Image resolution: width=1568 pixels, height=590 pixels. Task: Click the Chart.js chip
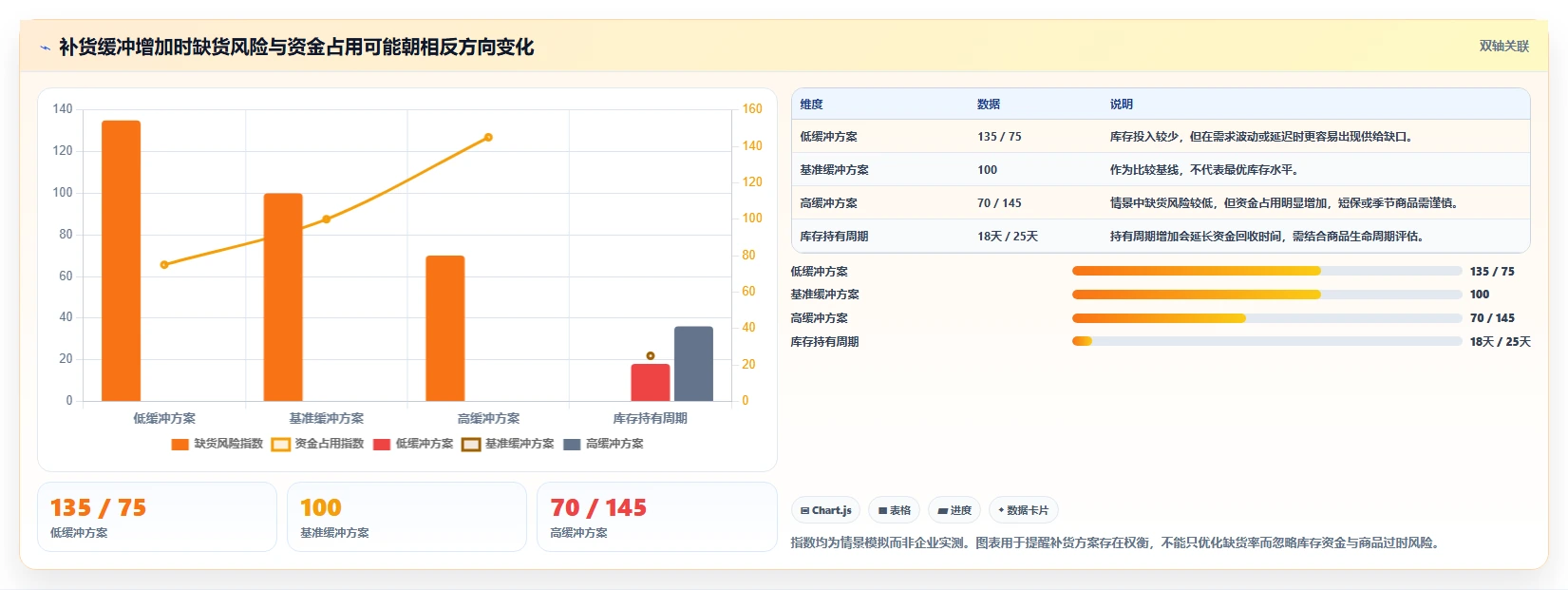[x=825, y=510]
